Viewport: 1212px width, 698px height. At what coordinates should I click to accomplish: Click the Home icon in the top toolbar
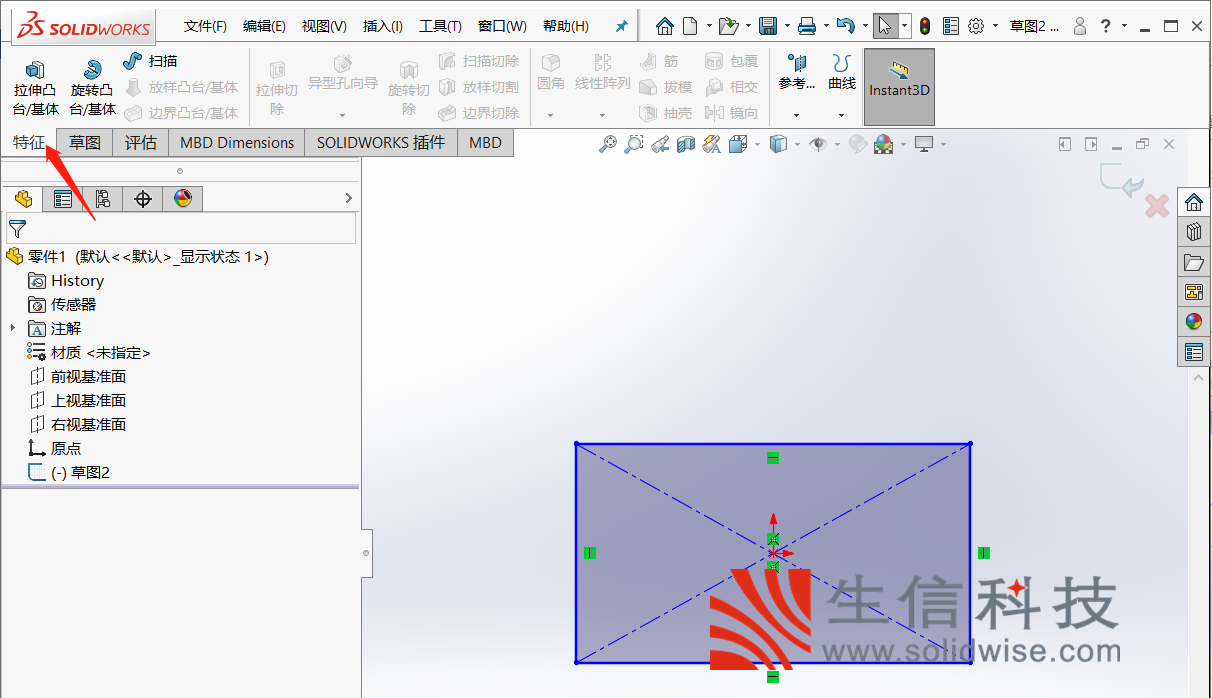(665, 26)
